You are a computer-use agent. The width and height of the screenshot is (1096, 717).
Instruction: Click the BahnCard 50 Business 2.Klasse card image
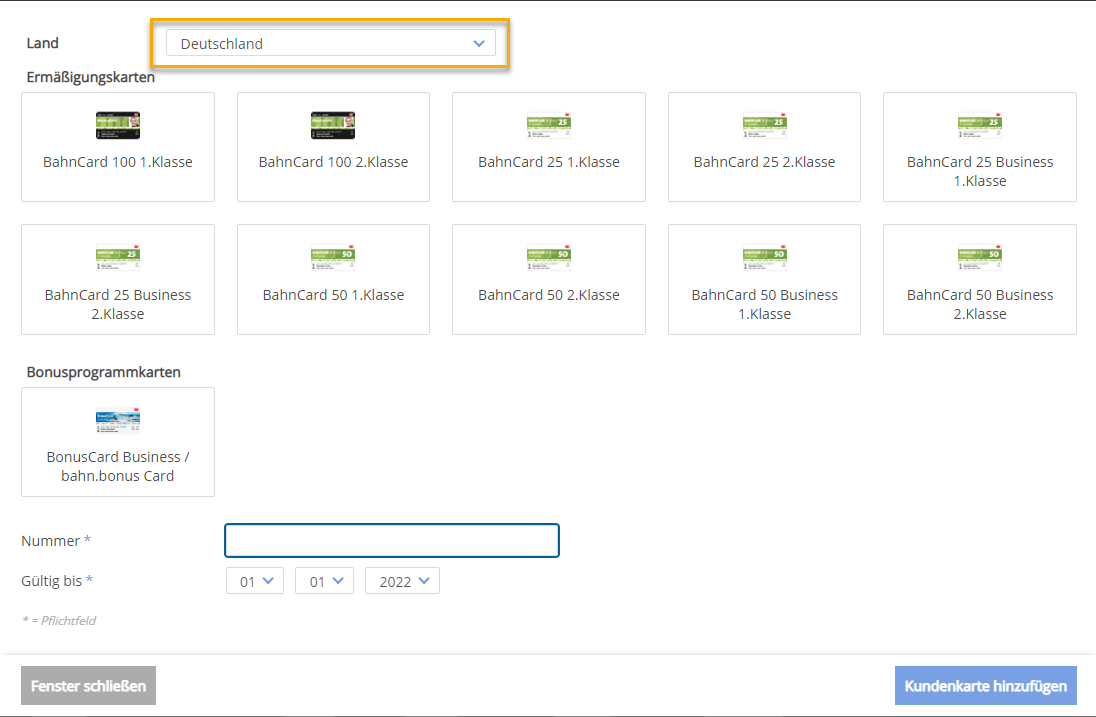[x=980, y=257]
